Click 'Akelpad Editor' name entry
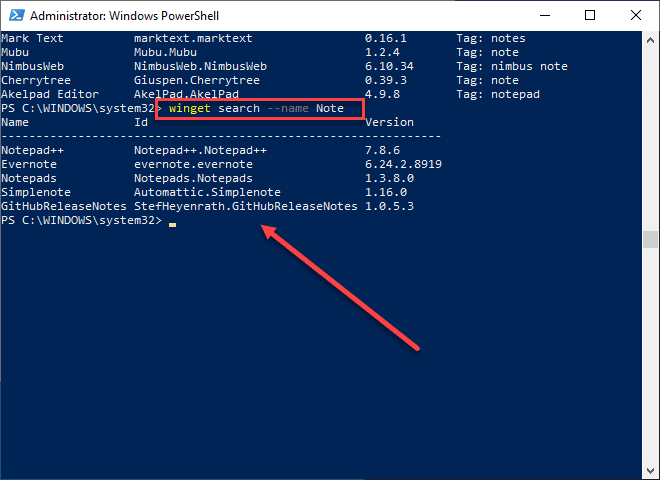The width and height of the screenshot is (660, 480). [50, 94]
